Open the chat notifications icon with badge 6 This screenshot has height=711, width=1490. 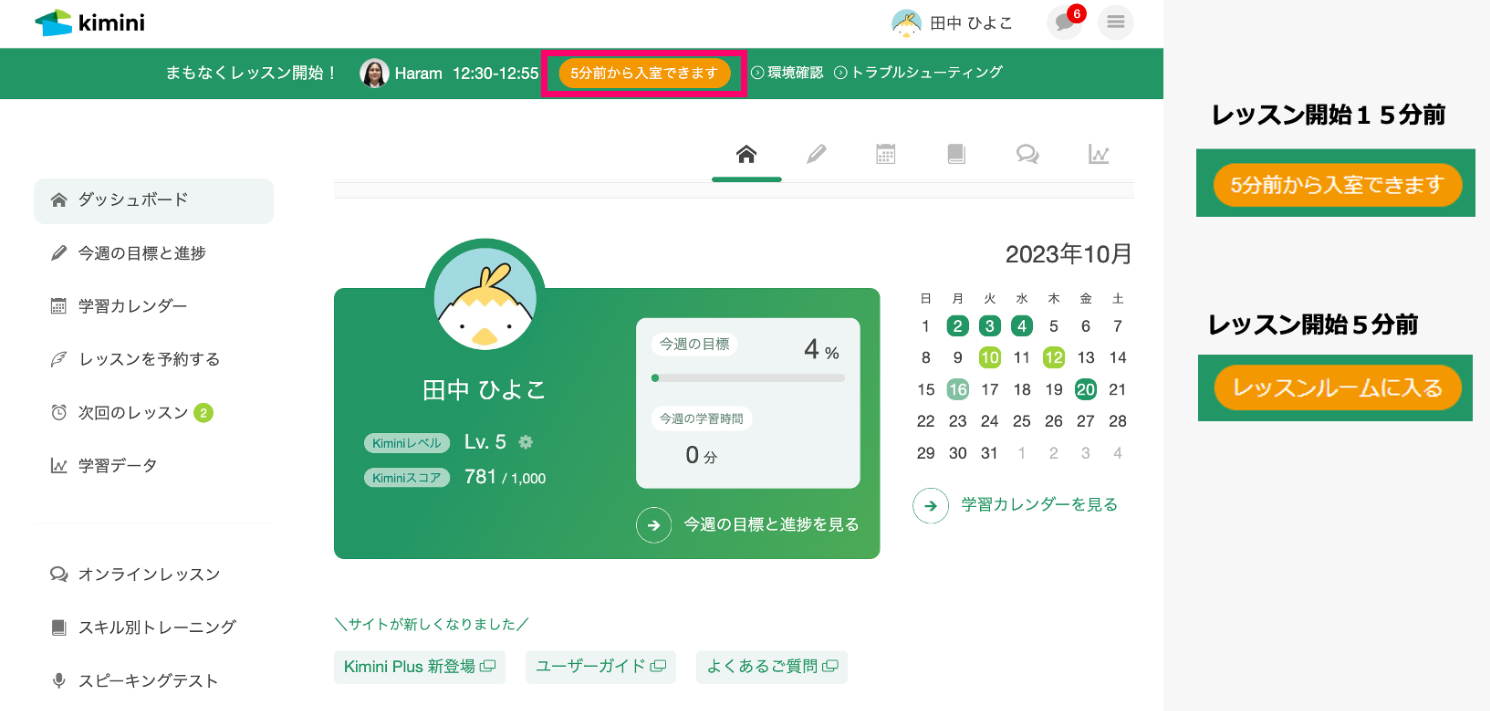coord(1065,22)
